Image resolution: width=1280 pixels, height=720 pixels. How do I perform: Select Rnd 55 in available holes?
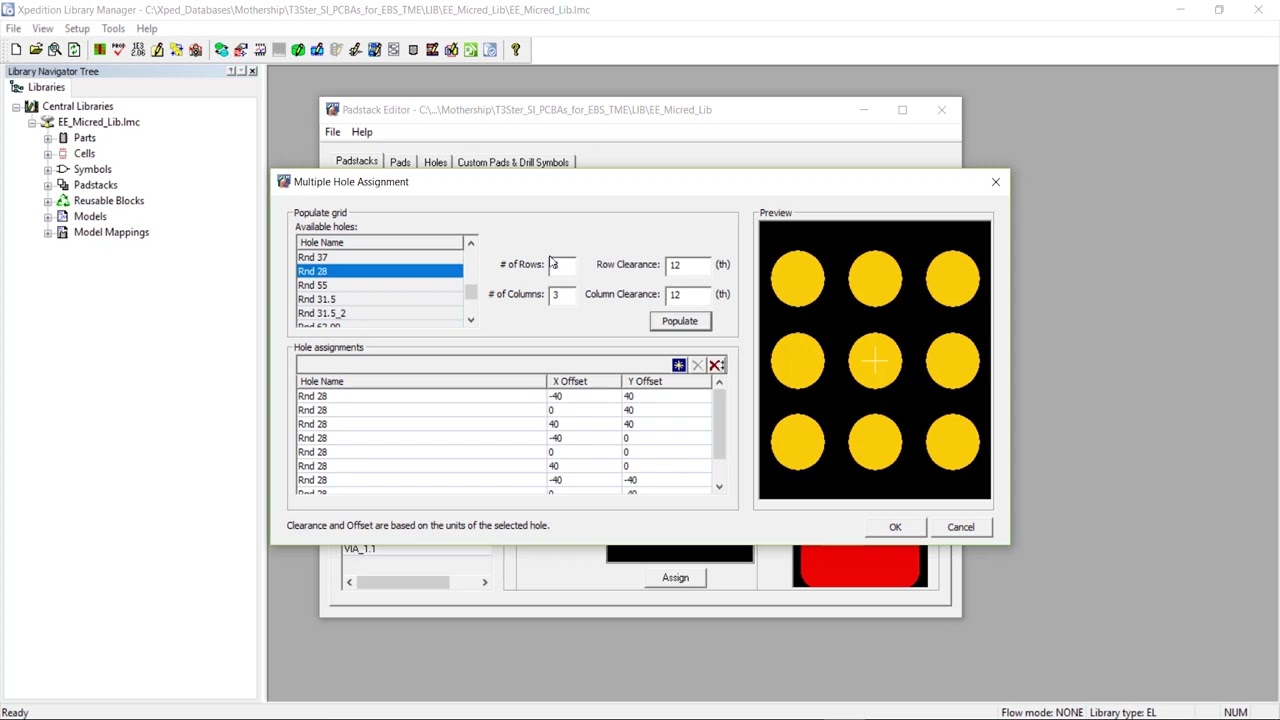click(x=379, y=285)
